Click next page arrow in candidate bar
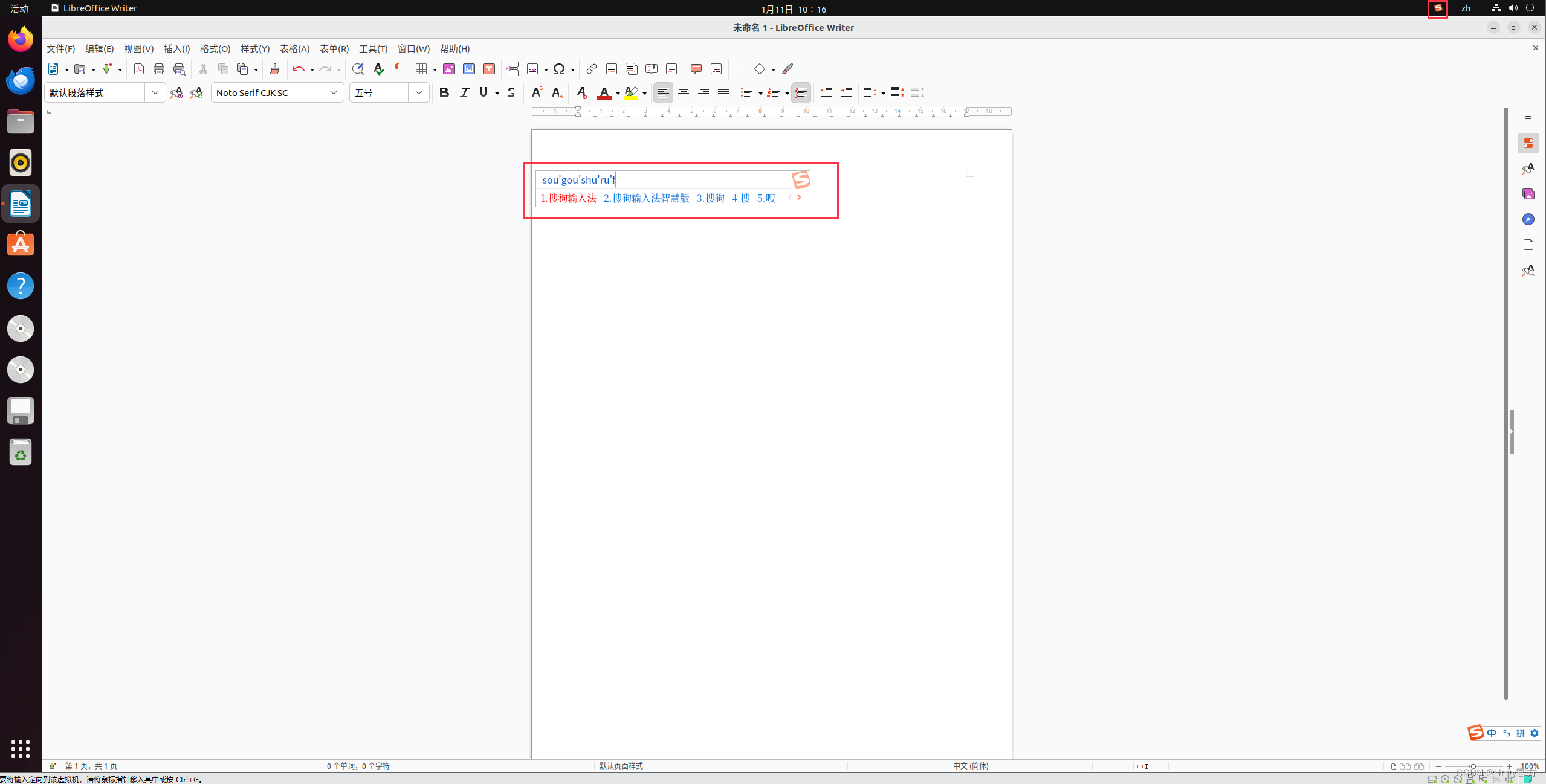 (x=799, y=198)
